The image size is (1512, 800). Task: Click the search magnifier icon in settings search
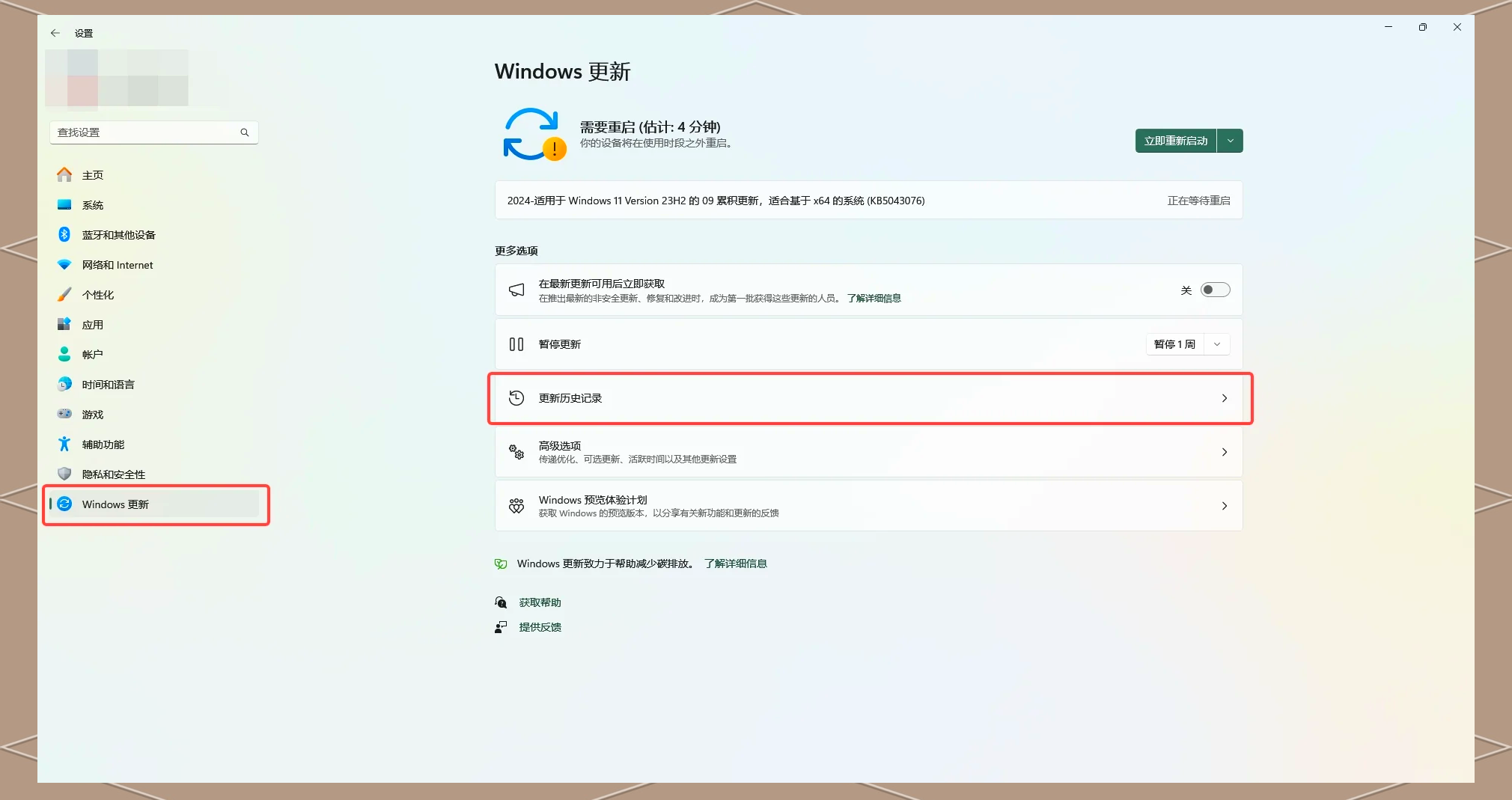pos(244,132)
